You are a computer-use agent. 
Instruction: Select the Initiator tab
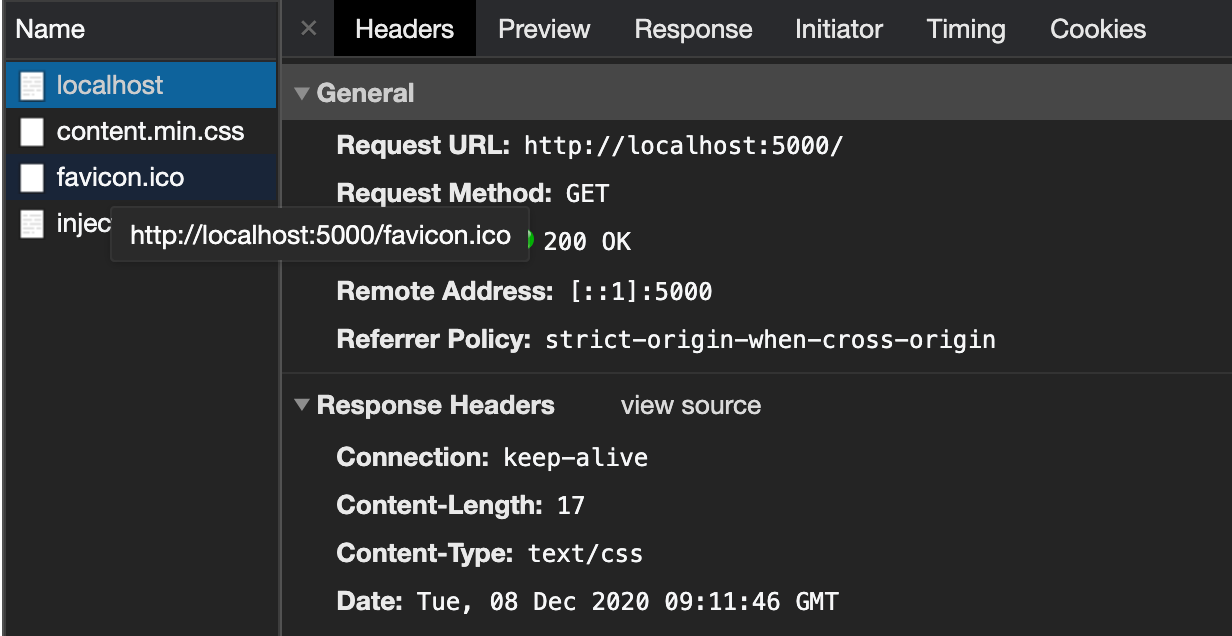tap(838, 28)
